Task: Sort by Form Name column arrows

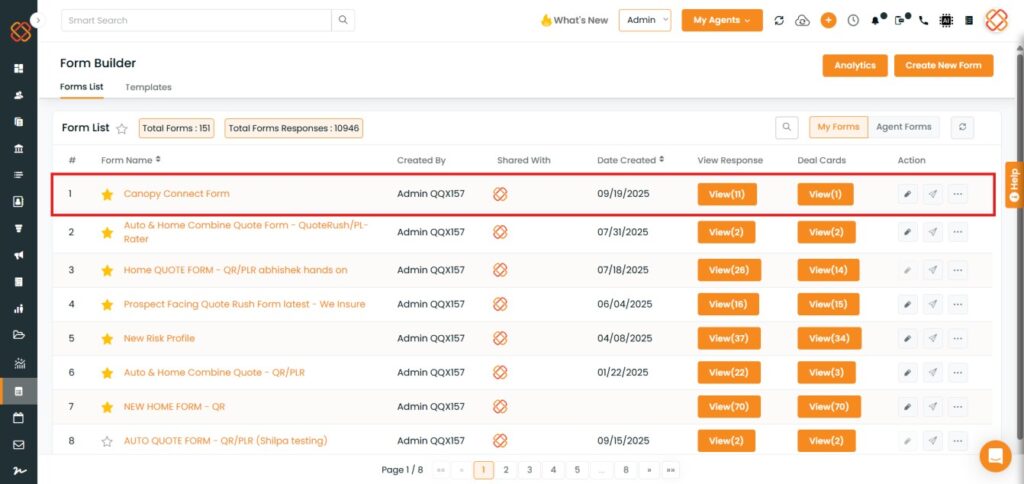Action: [158, 160]
